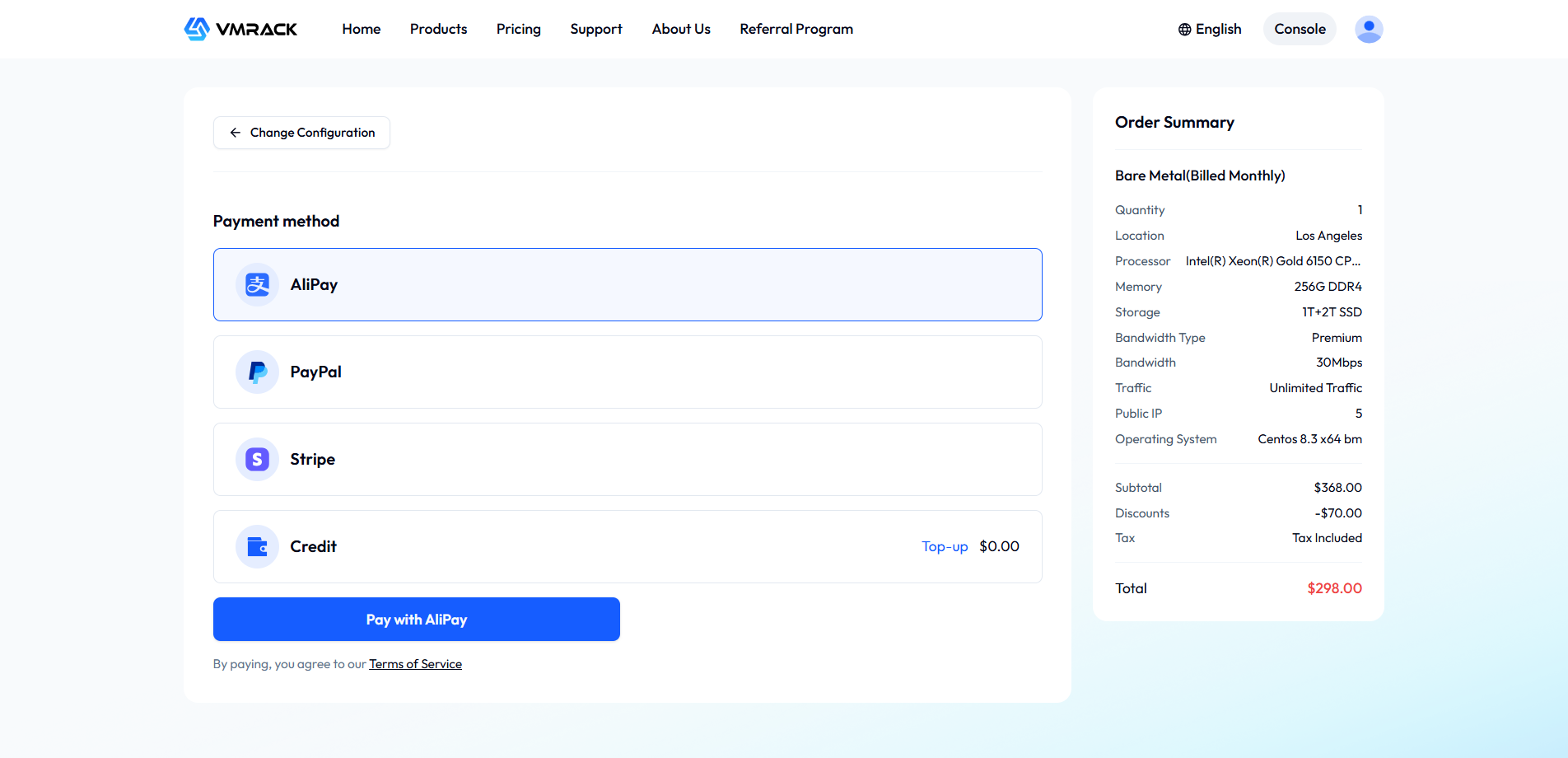Screen dimensions: 1568x758
Task: Choose Credit as payment method
Action: point(628,547)
